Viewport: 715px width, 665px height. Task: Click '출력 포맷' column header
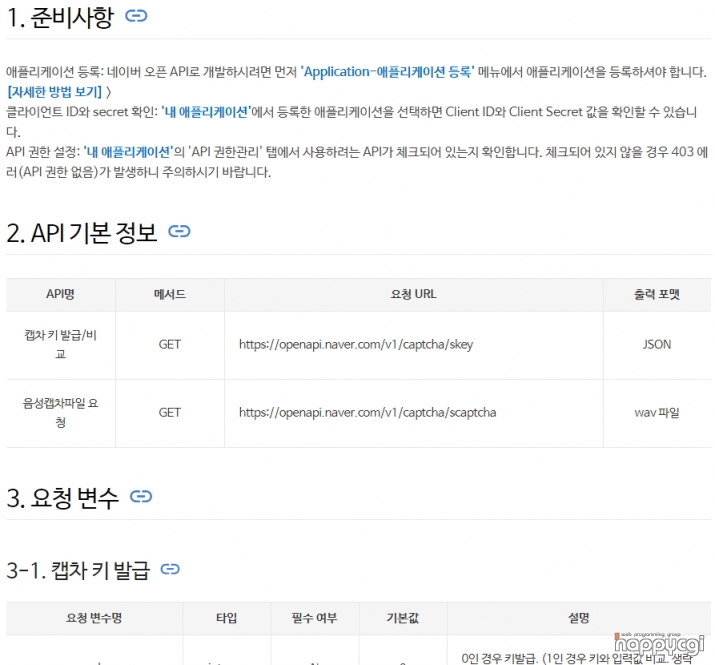657,295
